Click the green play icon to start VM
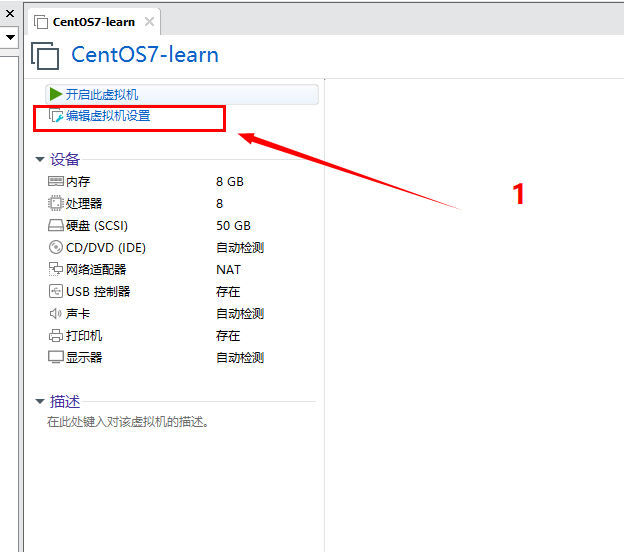The width and height of the screenshot is (624, 552). [56, 94]
